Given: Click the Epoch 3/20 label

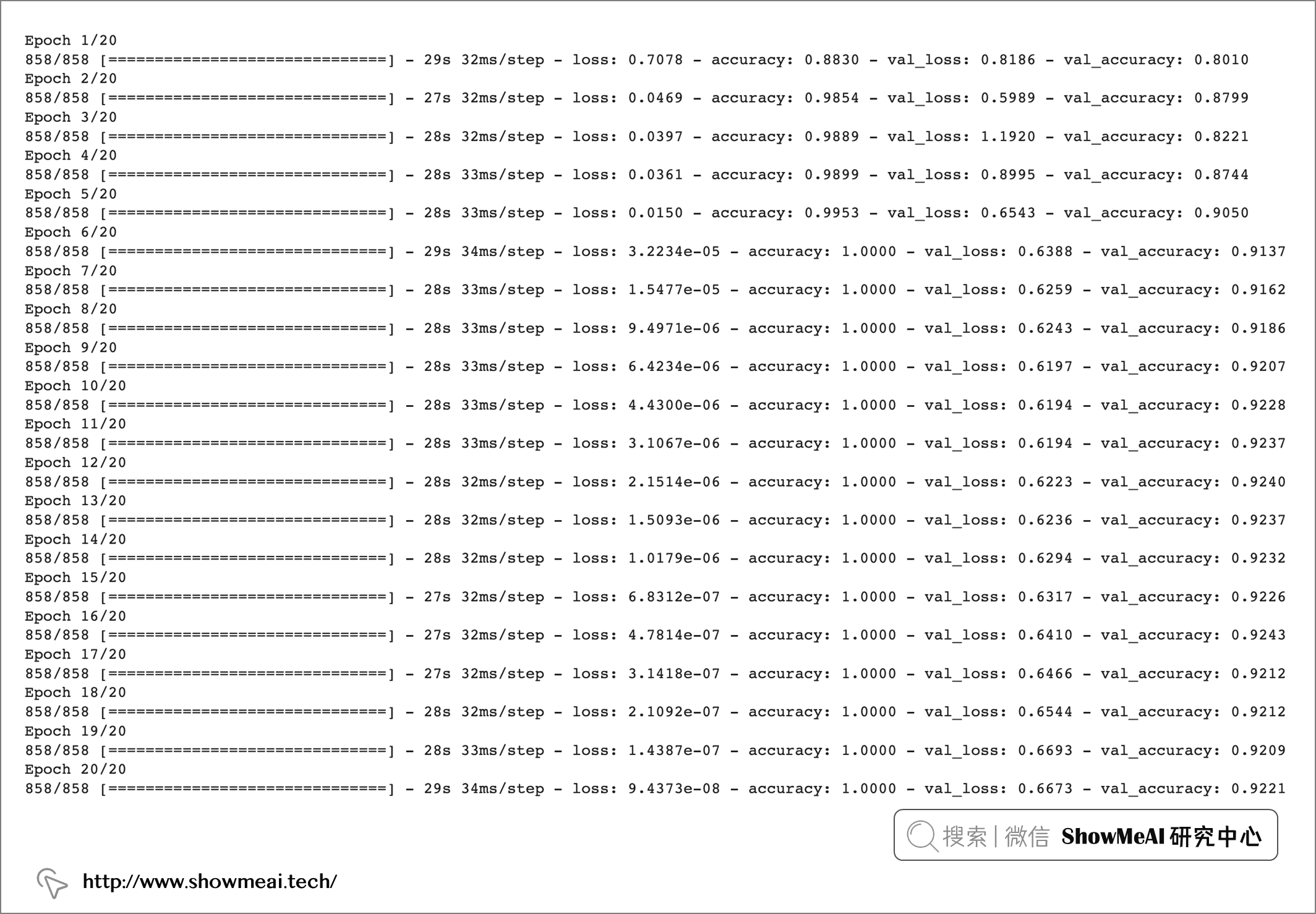Looking at the screenshot, I should [x=70, y=117].
